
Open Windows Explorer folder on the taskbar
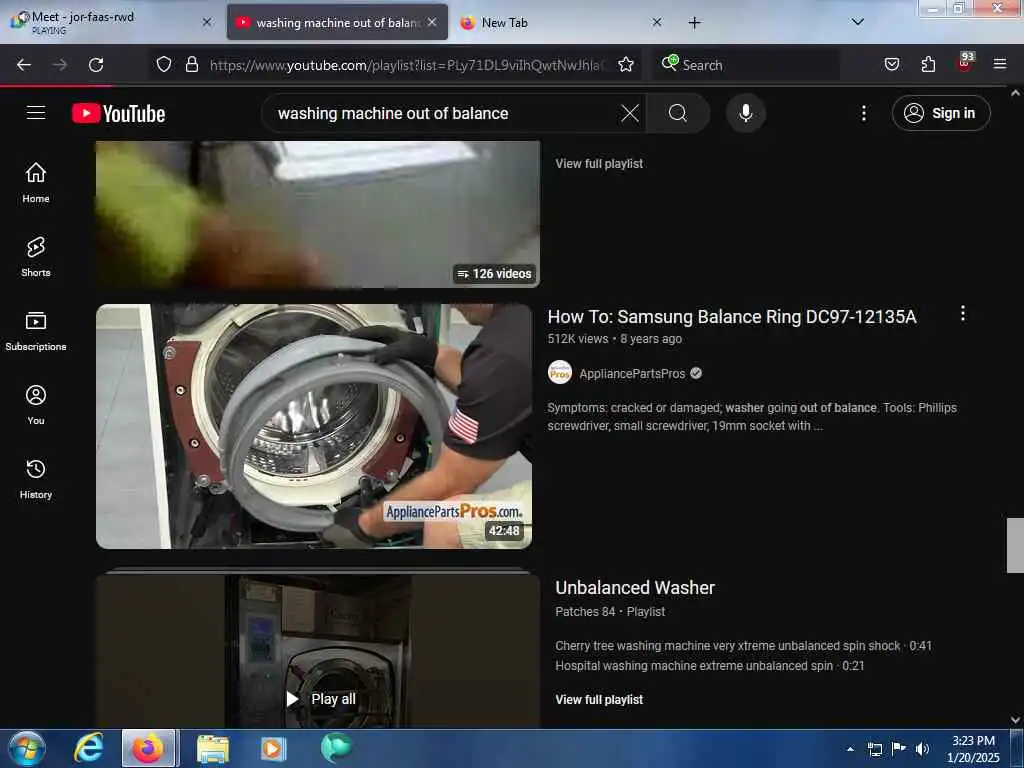pyautogui.click(x=213, y=748)
